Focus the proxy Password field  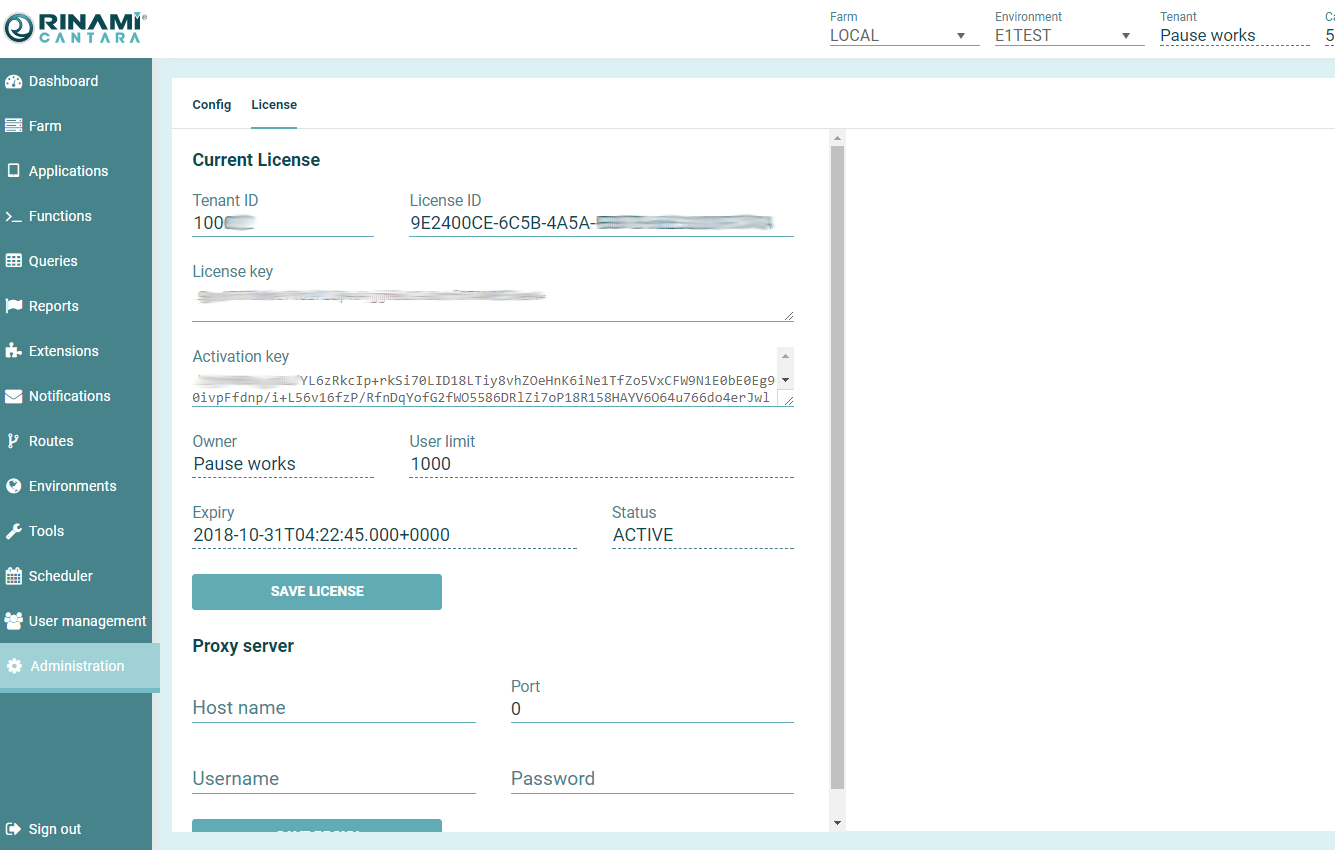[651, 779]
